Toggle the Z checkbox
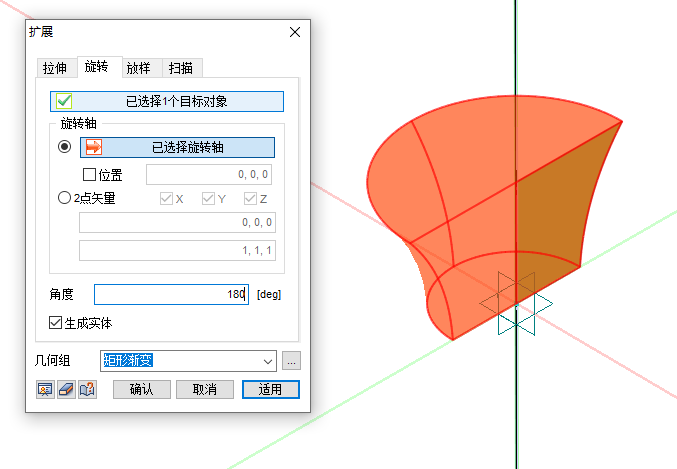 coord(250,198)
